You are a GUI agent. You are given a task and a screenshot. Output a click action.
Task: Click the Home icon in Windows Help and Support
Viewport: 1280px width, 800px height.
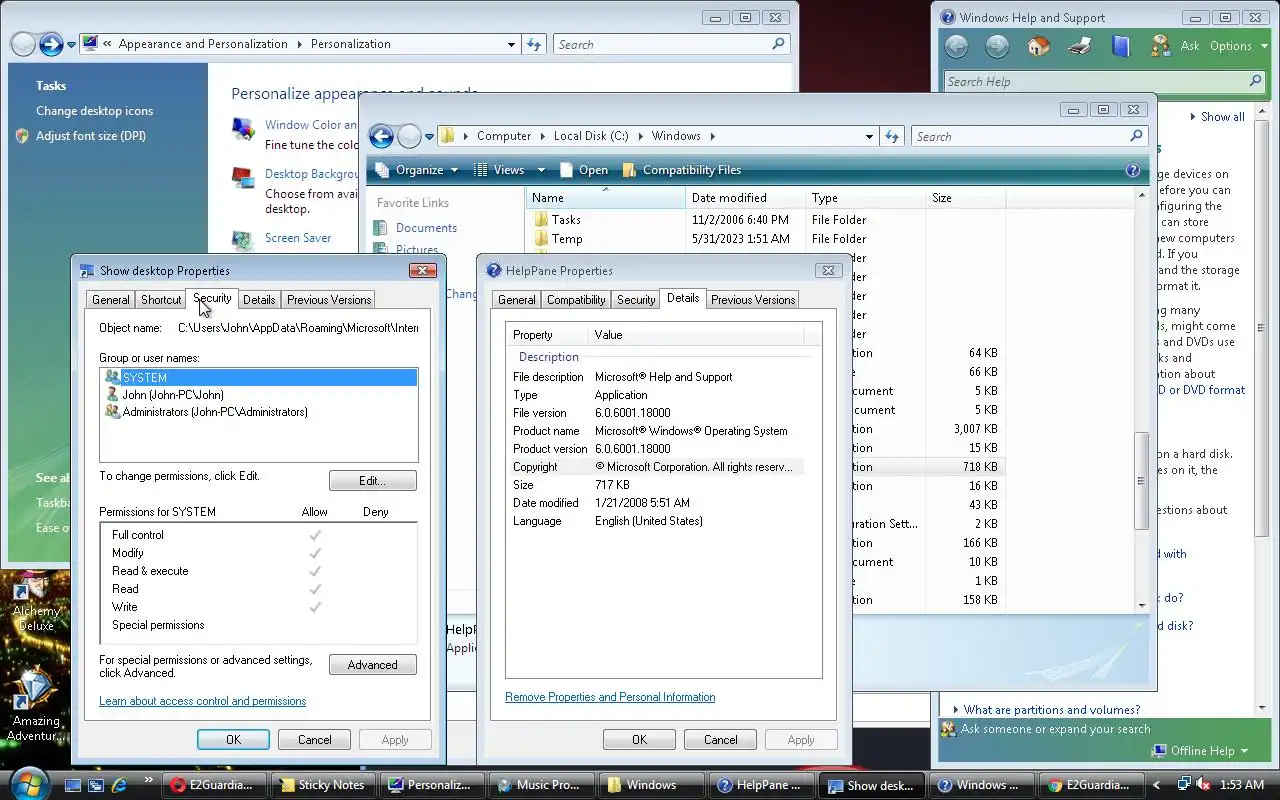[x=1038, y=46]
